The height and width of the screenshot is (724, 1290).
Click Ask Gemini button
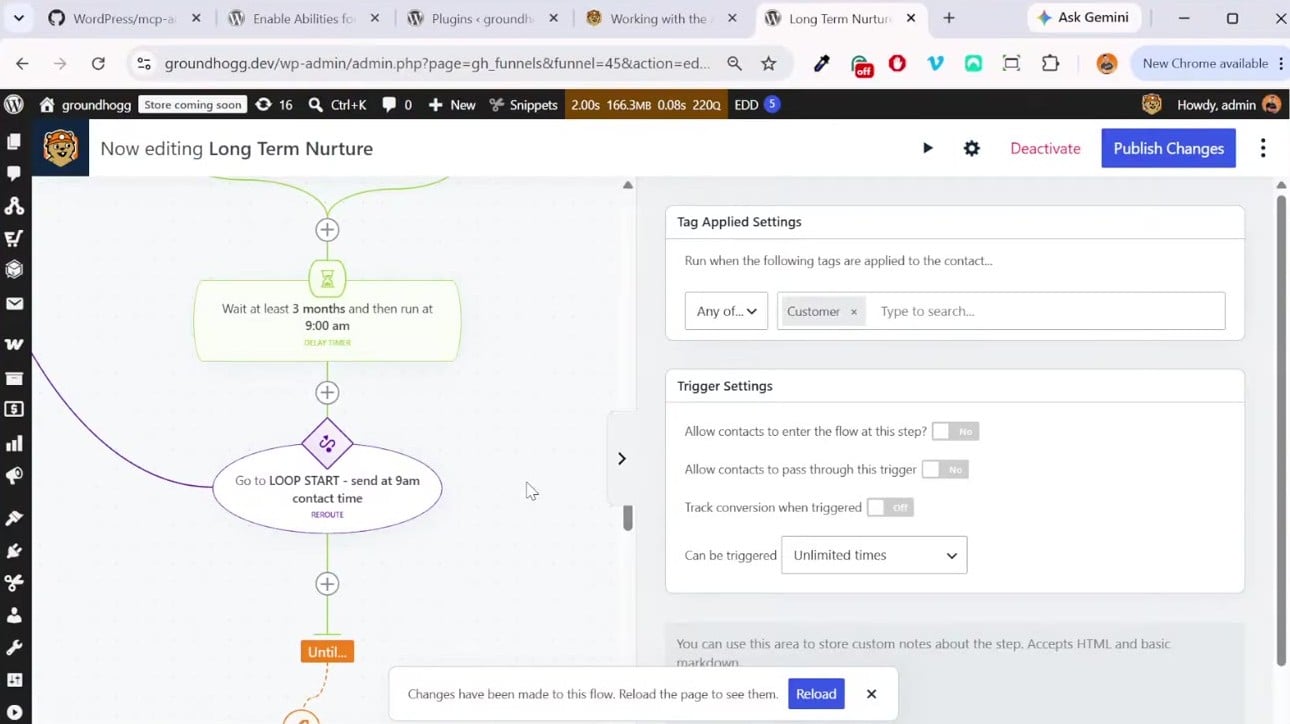click(x=1084, y=17)
